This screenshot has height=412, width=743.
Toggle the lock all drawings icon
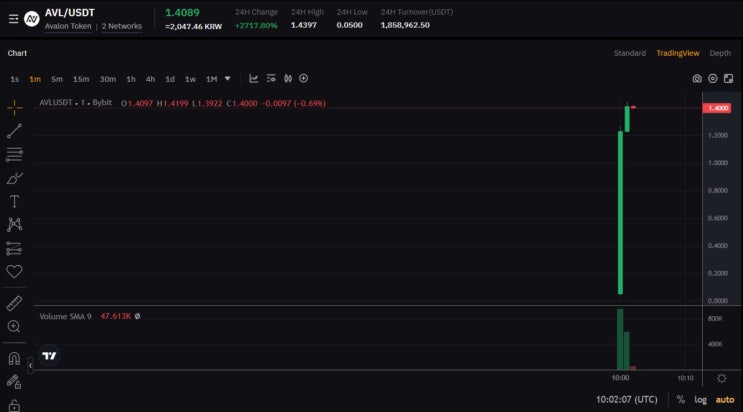click(x=14, y=406)
